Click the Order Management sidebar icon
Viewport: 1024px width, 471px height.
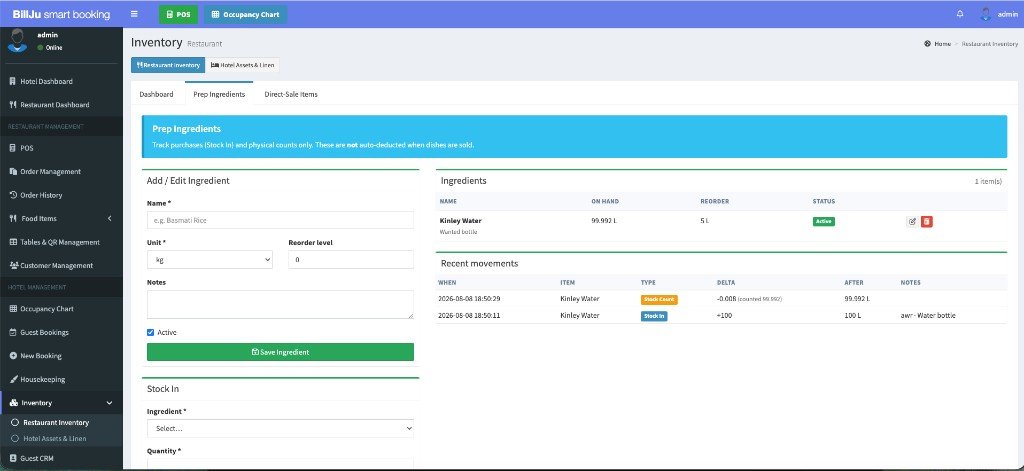click(x=13, y=172)
